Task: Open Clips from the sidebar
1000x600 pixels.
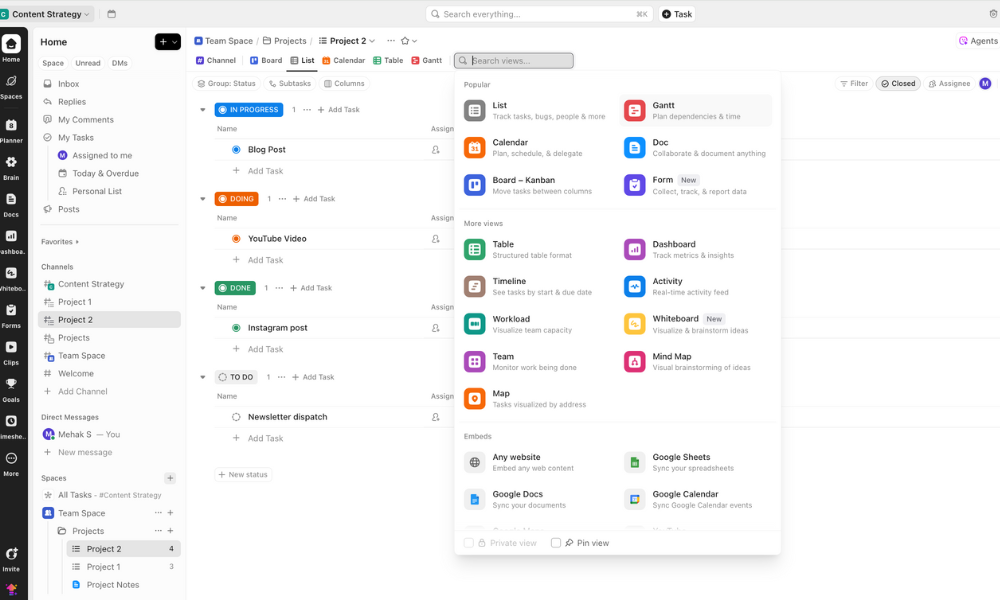Action: click(11, 347)
